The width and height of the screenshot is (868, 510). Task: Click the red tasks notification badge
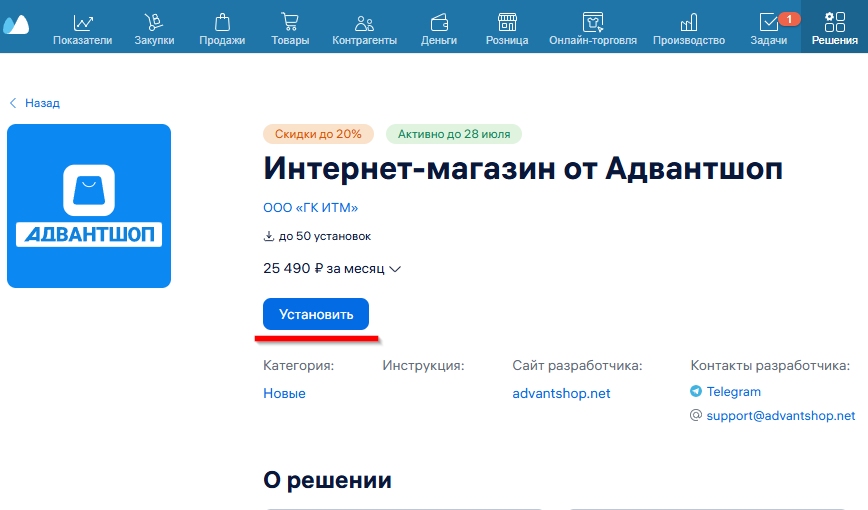789,19
